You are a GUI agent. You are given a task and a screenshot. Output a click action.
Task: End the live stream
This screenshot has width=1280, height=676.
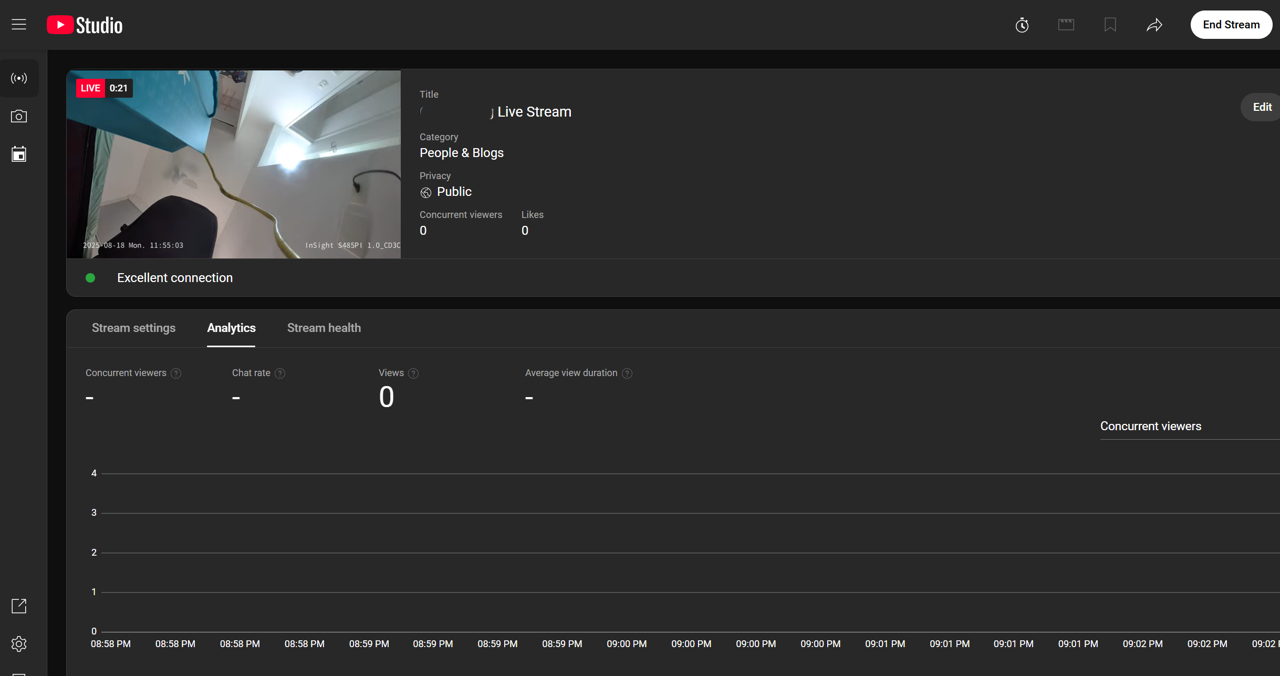(x=1231, y=25)
